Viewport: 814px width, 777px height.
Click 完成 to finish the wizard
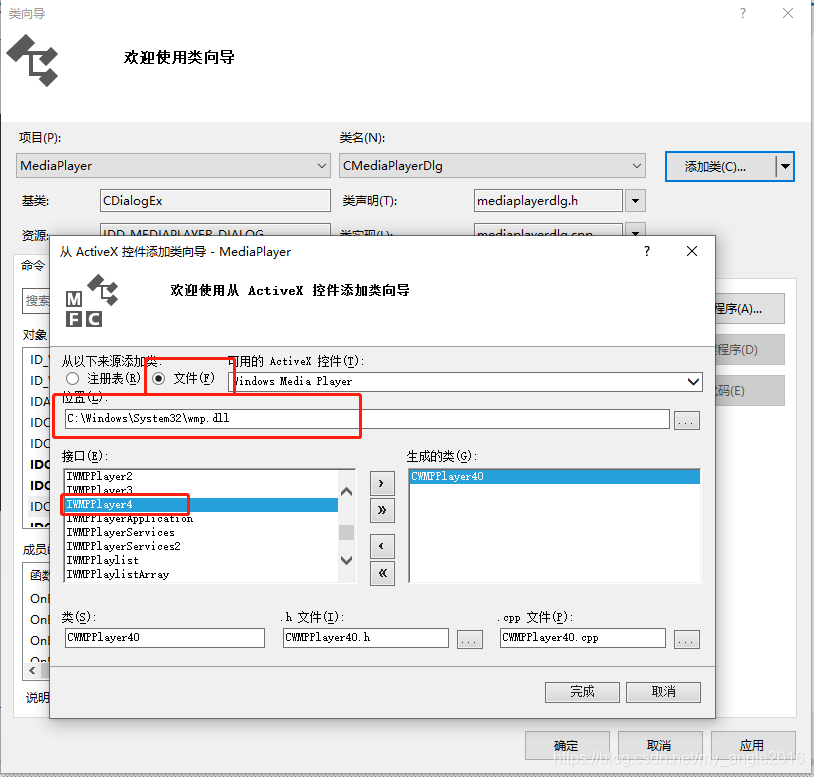pyautogui.click(x=582, y=692)
